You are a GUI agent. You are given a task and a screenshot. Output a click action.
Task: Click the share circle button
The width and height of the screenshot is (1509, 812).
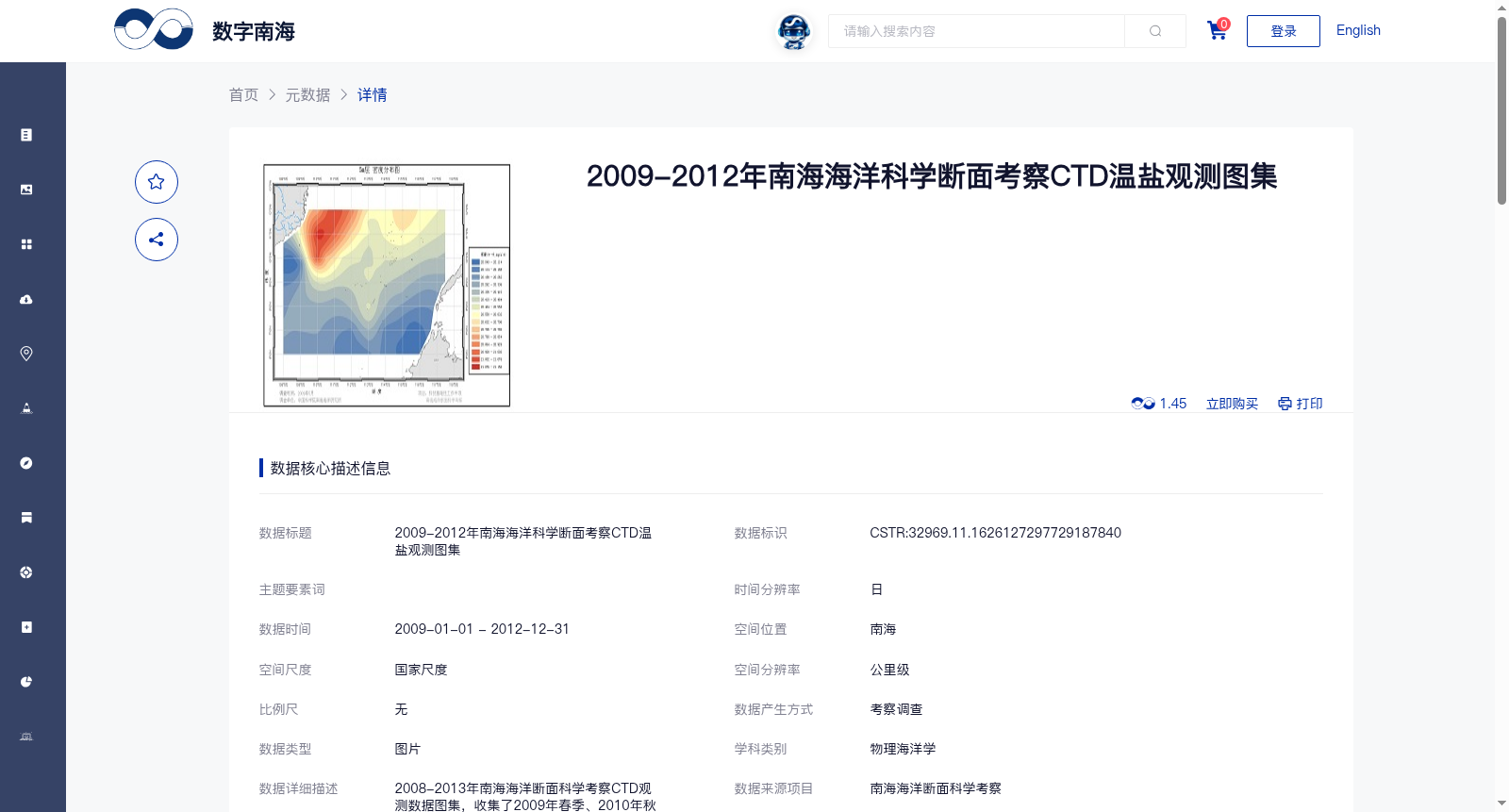[157, 240]
